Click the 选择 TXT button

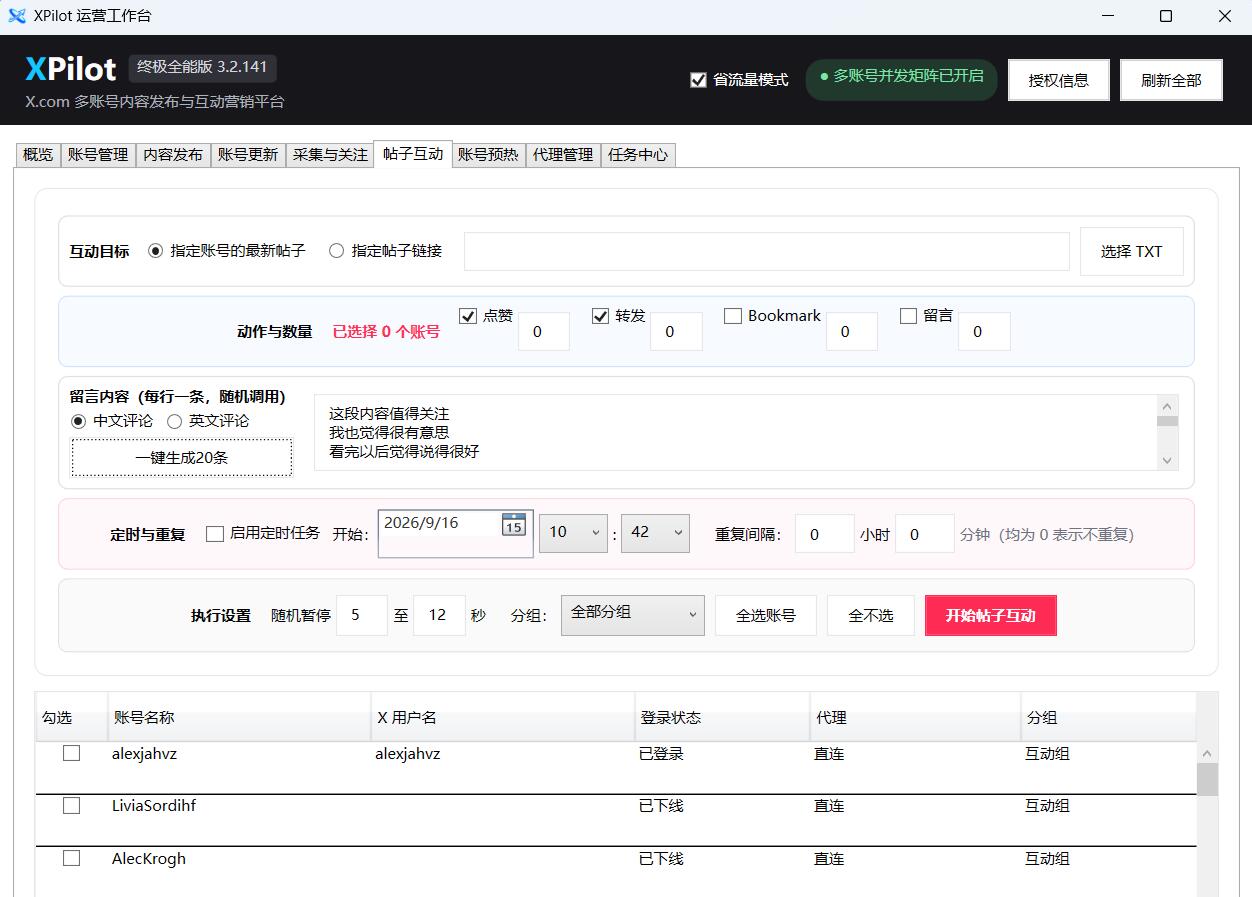coord(1131,251)
